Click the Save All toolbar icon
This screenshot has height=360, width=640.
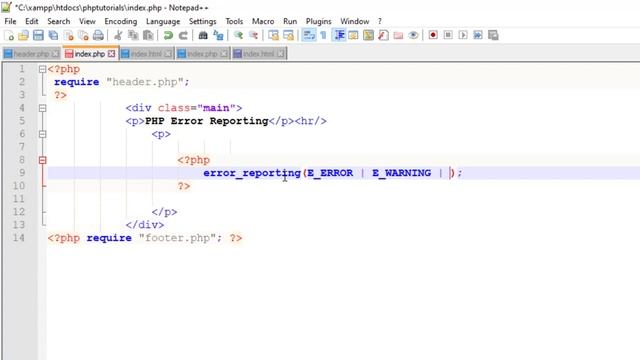(x=53, y=36)
